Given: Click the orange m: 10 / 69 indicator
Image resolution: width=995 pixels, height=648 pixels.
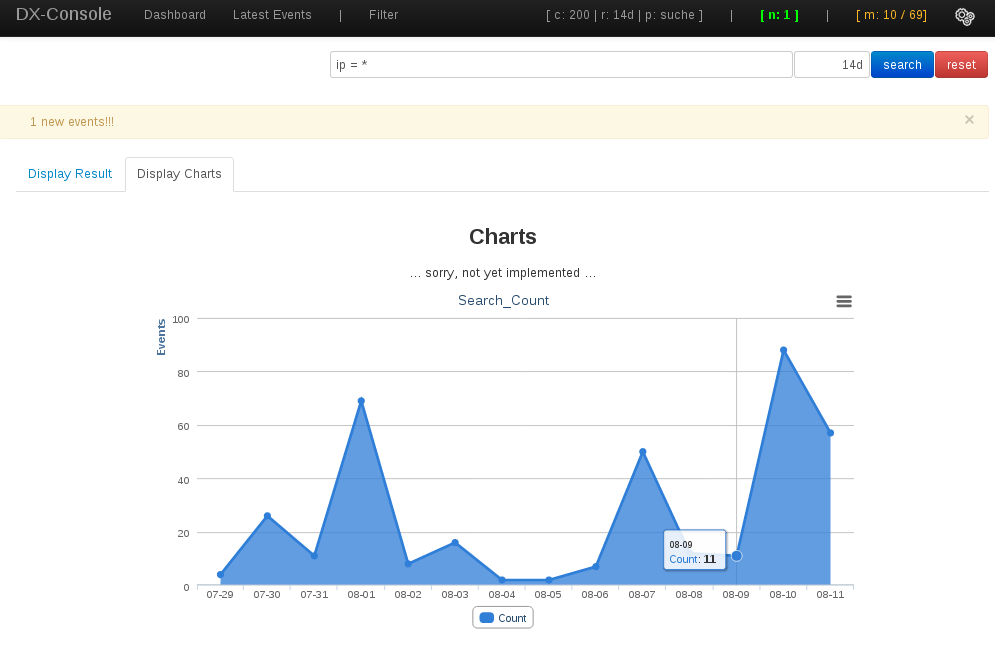Looking at the screenshot, I should point(891,15).
